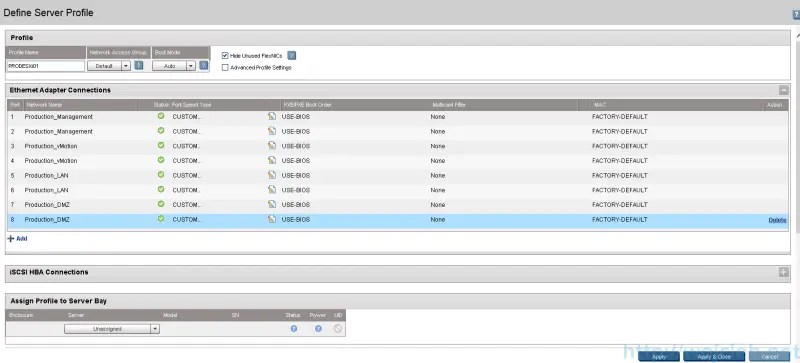Click FACTORY-DEFAULT MAC for port 1
Screen dimensions: 800x363
tap(619, 117)
